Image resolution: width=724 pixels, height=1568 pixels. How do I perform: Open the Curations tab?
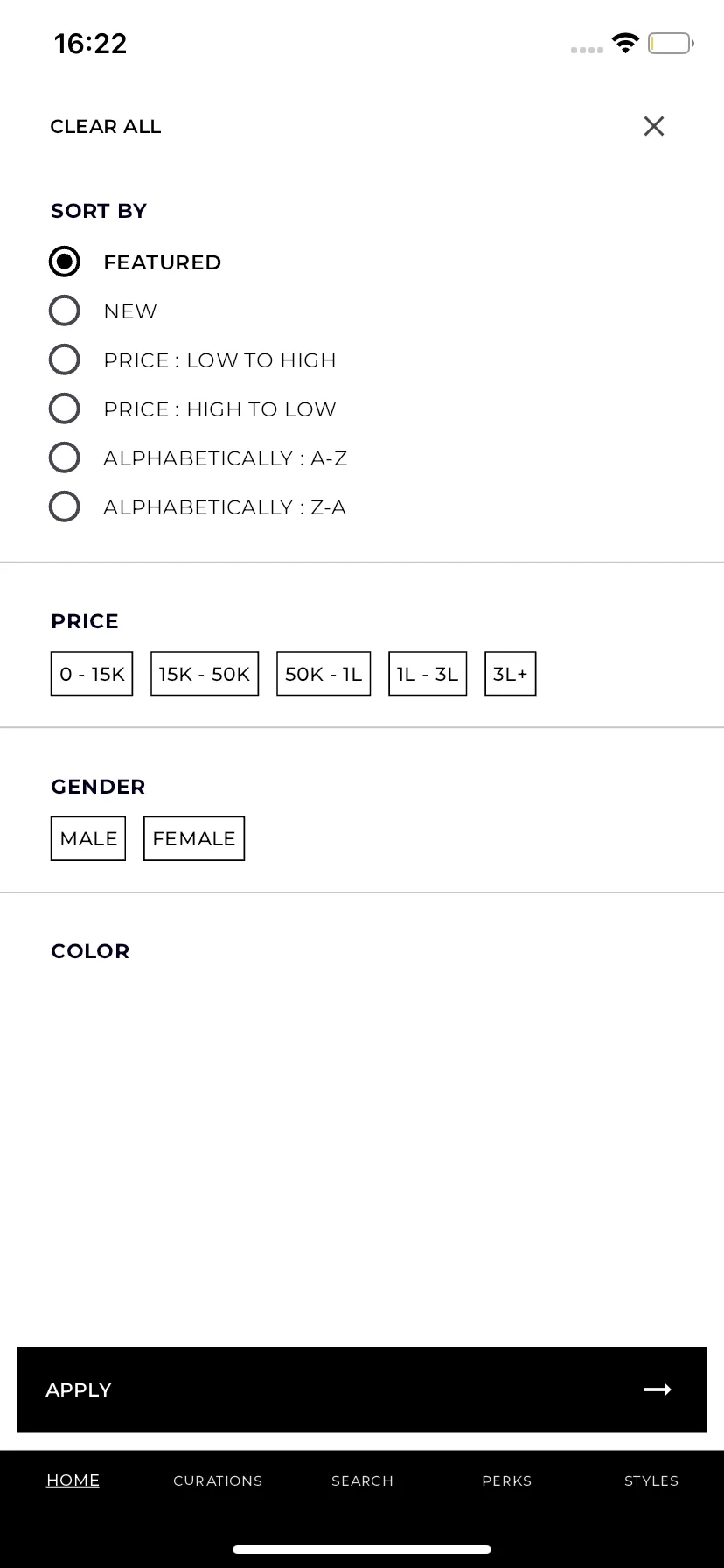[x=218, y=1480]
